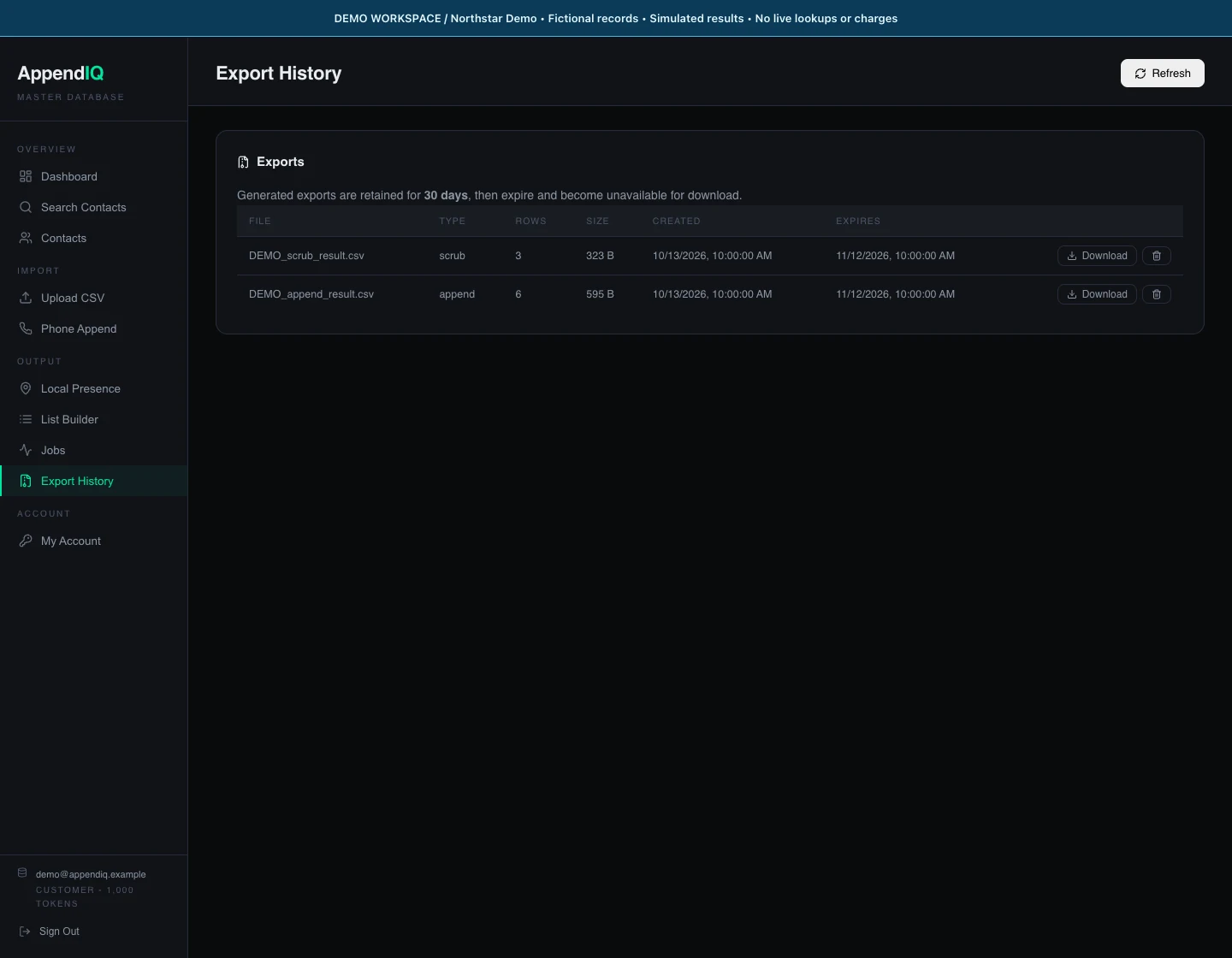Click the Dashboard grid icon in sidebar
This screenshot has height=958, width=1232.
coord(26,176)
